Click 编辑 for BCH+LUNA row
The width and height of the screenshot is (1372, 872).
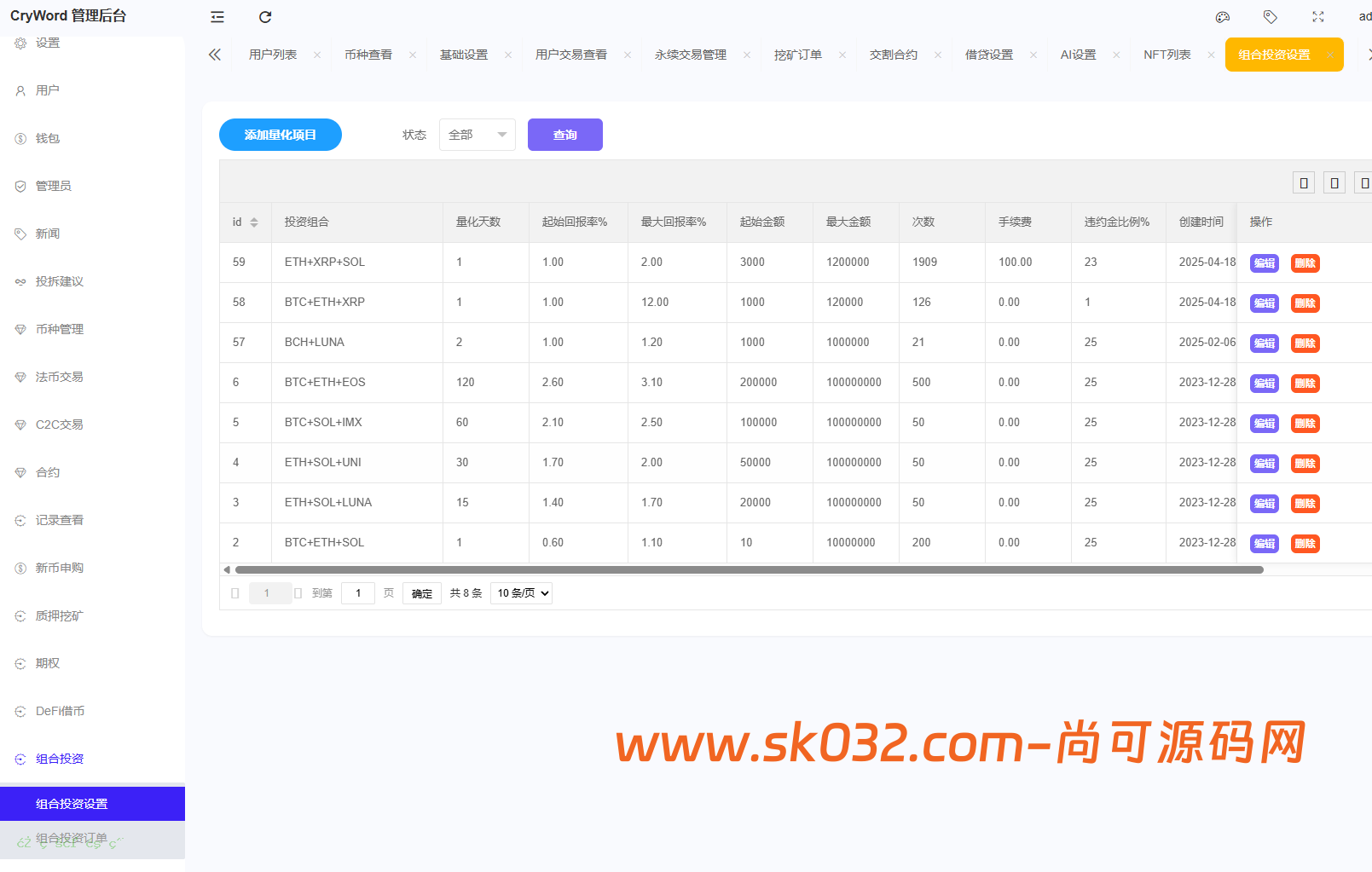(1265, 344)
